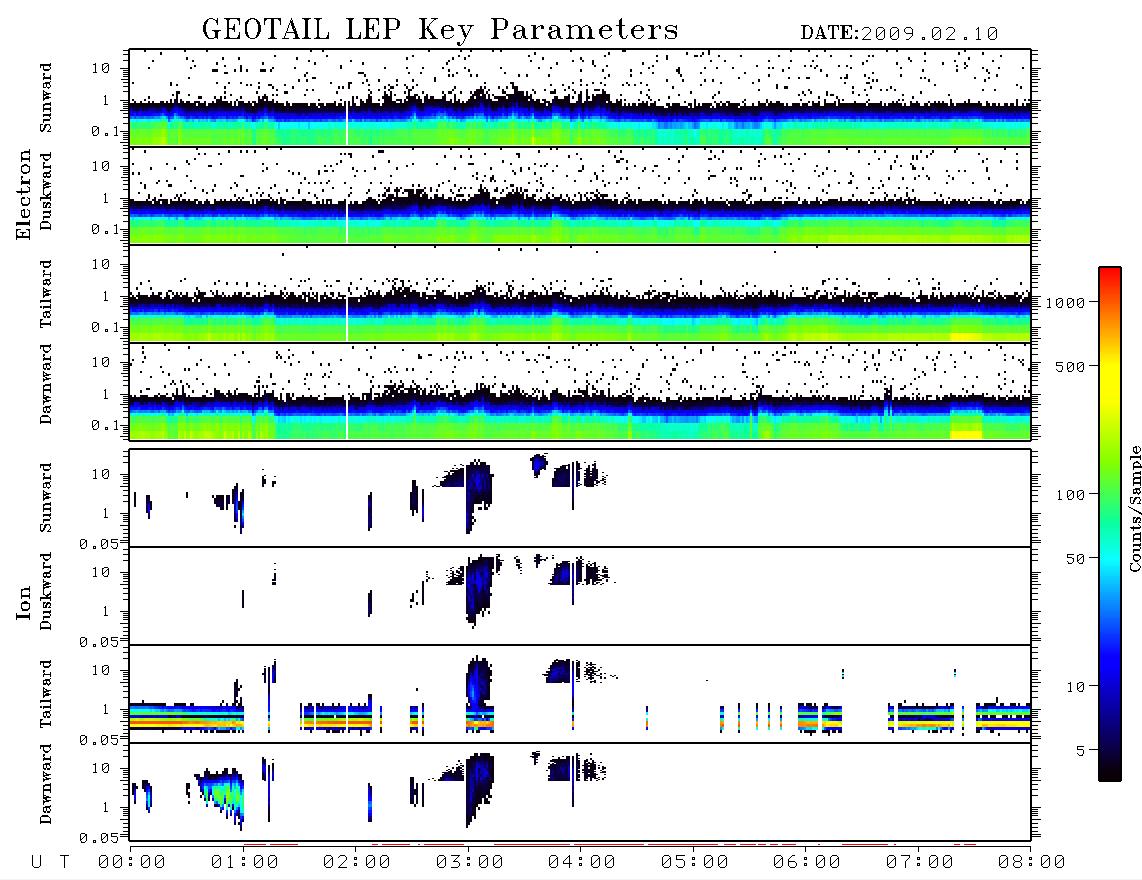Click the '100' colorbar tick value
This screenshot has height=880, width=1142.
coord(1070,495)
